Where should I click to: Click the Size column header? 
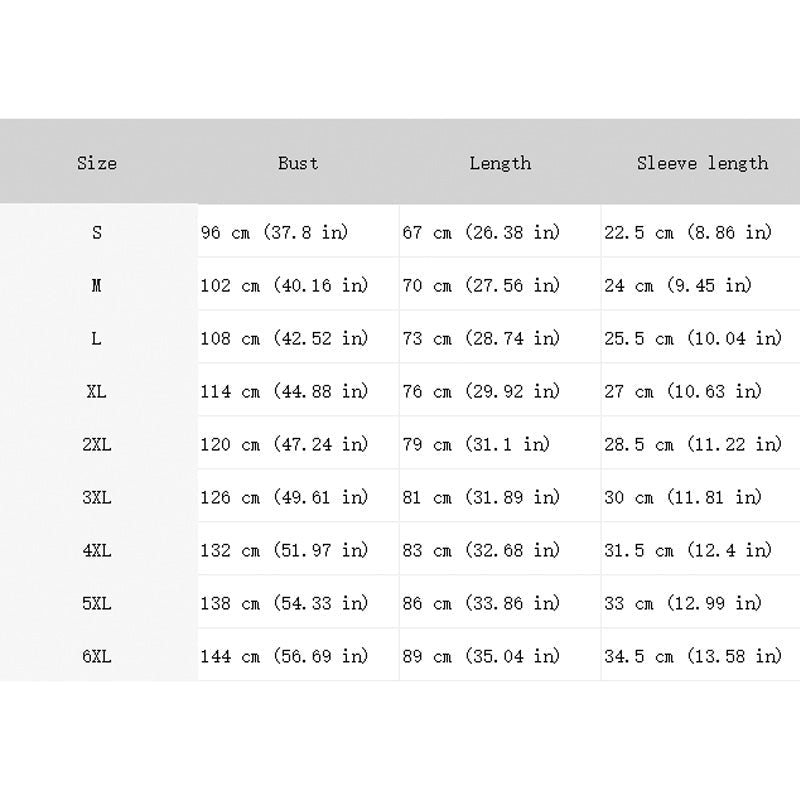(x=97, y=163)
